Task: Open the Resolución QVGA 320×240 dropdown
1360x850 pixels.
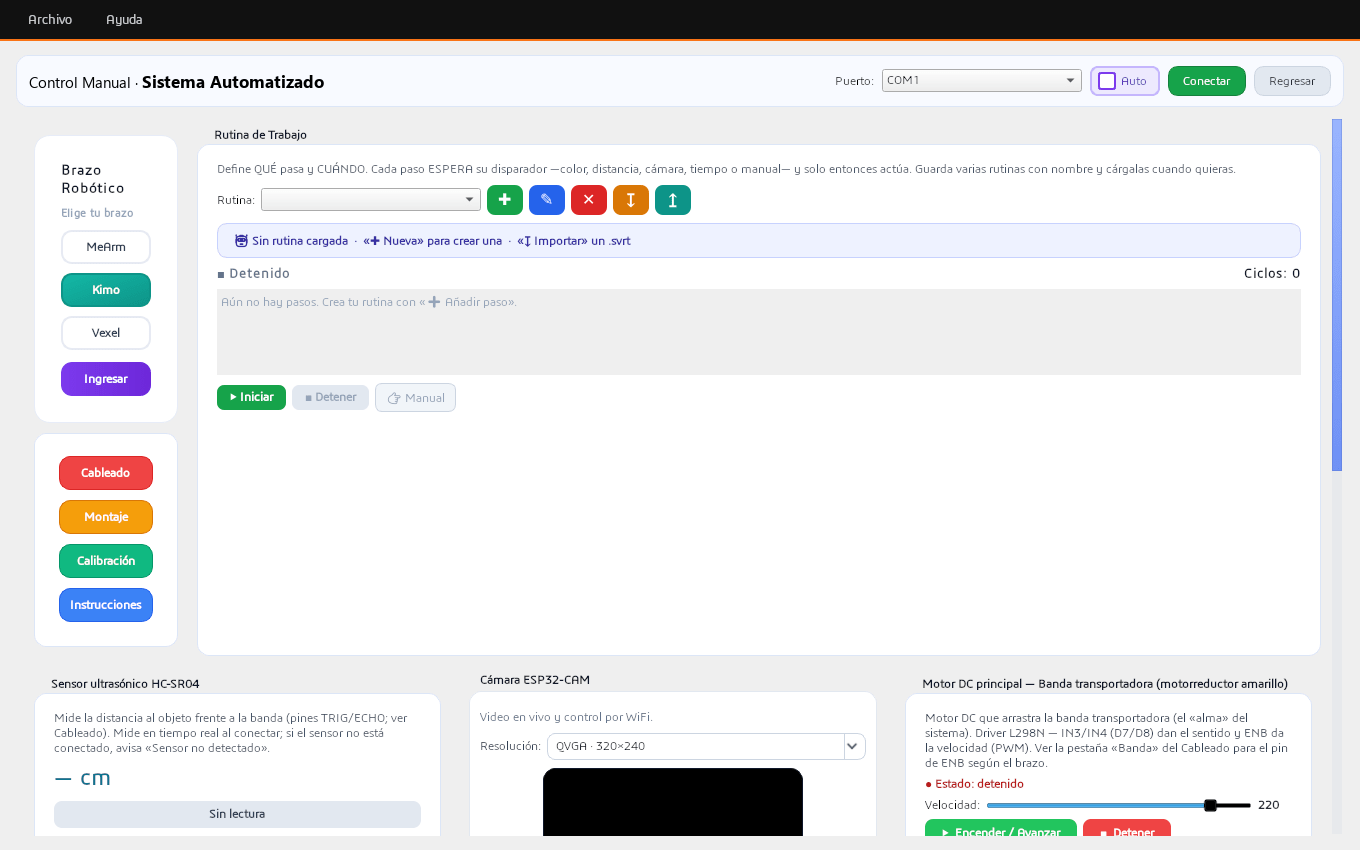Action: point(706,746)
